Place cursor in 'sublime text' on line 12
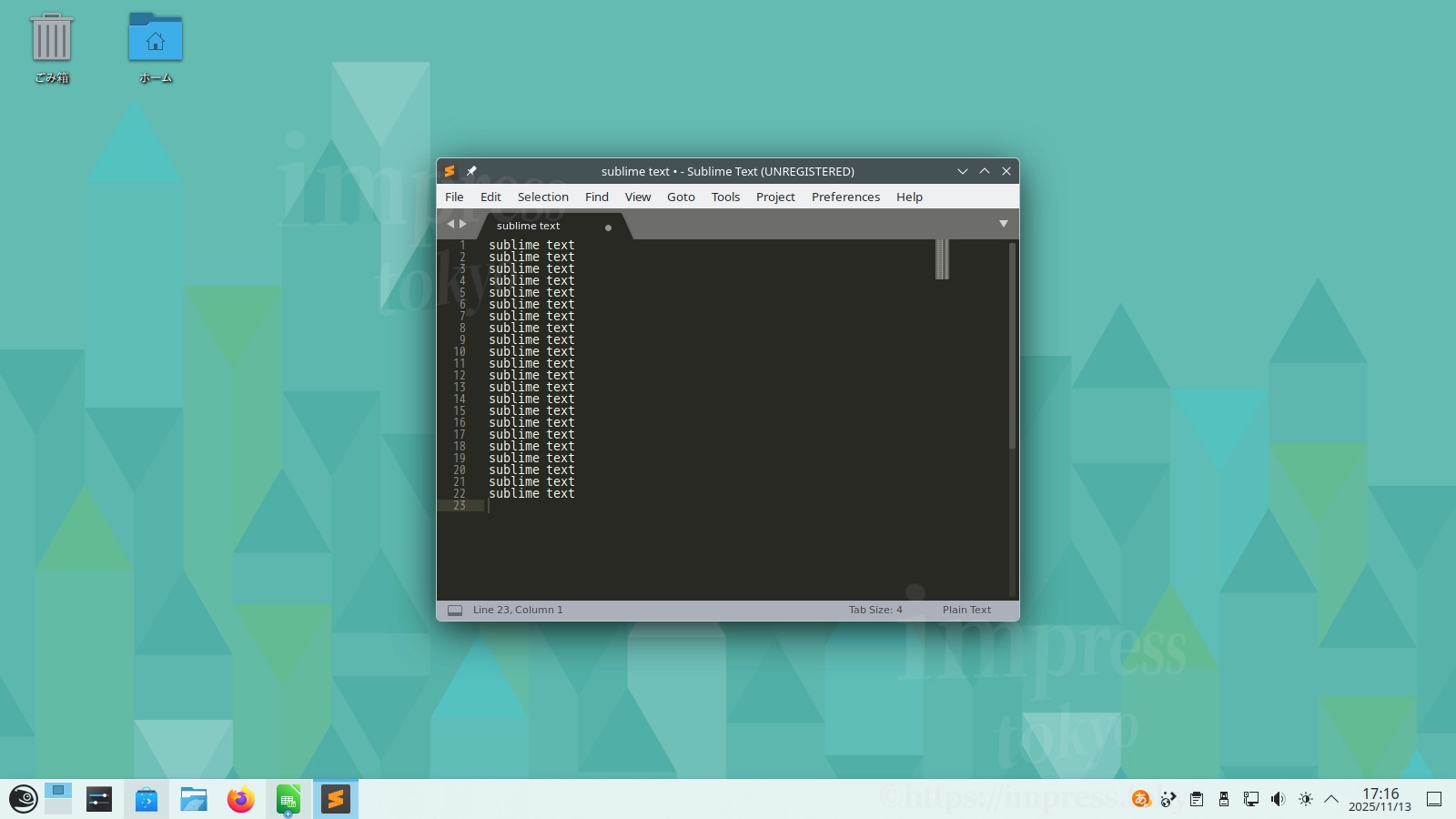The height and width of the screenshot is (819, 1456). (531, 375)
